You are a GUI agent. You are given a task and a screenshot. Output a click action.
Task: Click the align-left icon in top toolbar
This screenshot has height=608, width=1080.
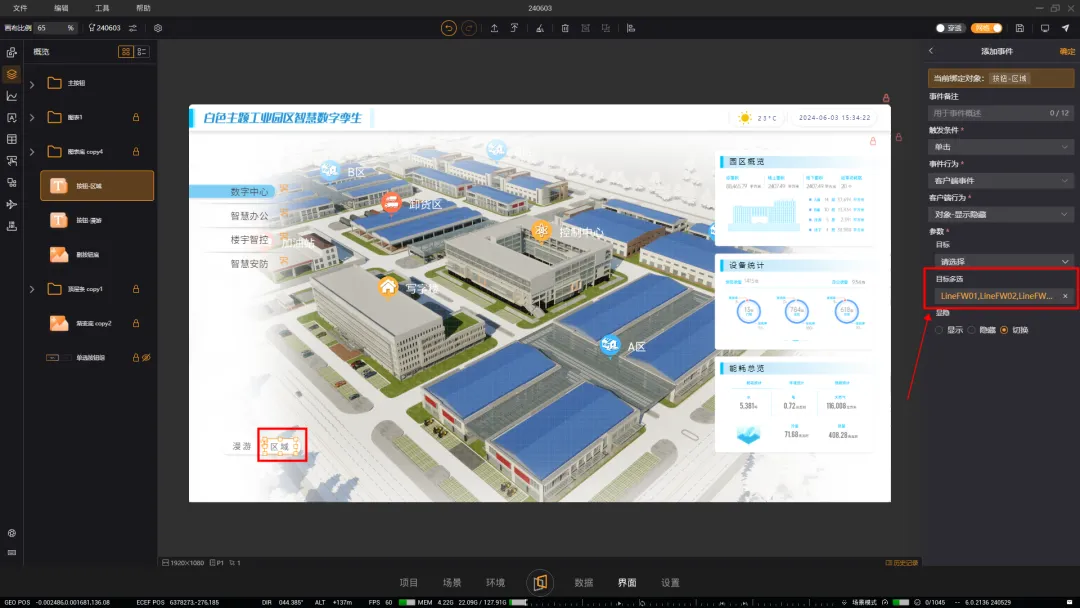pyautogui.click(x=631, y=28)
